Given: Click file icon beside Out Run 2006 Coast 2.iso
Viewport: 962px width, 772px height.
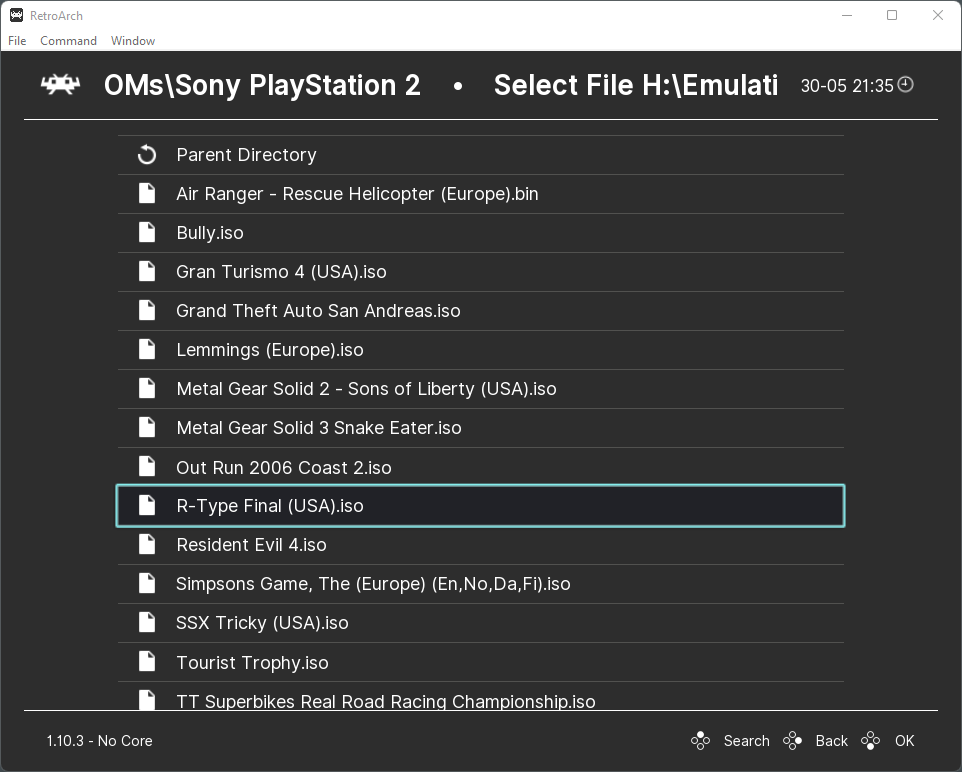Looking at the screenshot, I should 147,467.
